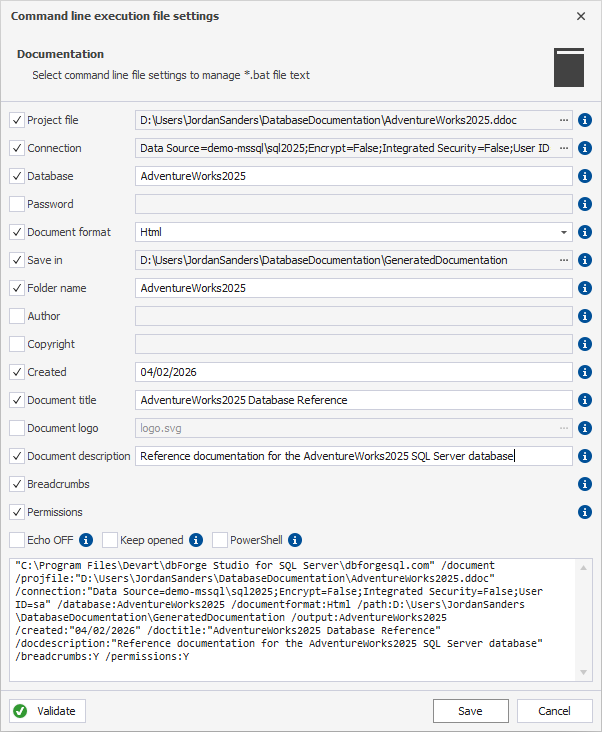Click info icon for Breadcrumbs row

point(585,484)
